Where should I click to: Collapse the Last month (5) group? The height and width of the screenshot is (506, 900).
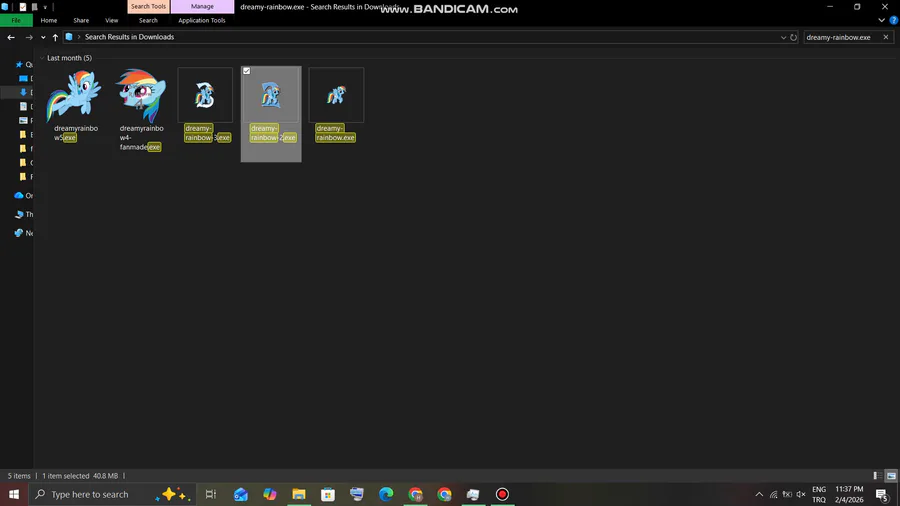tap(42, 58)
